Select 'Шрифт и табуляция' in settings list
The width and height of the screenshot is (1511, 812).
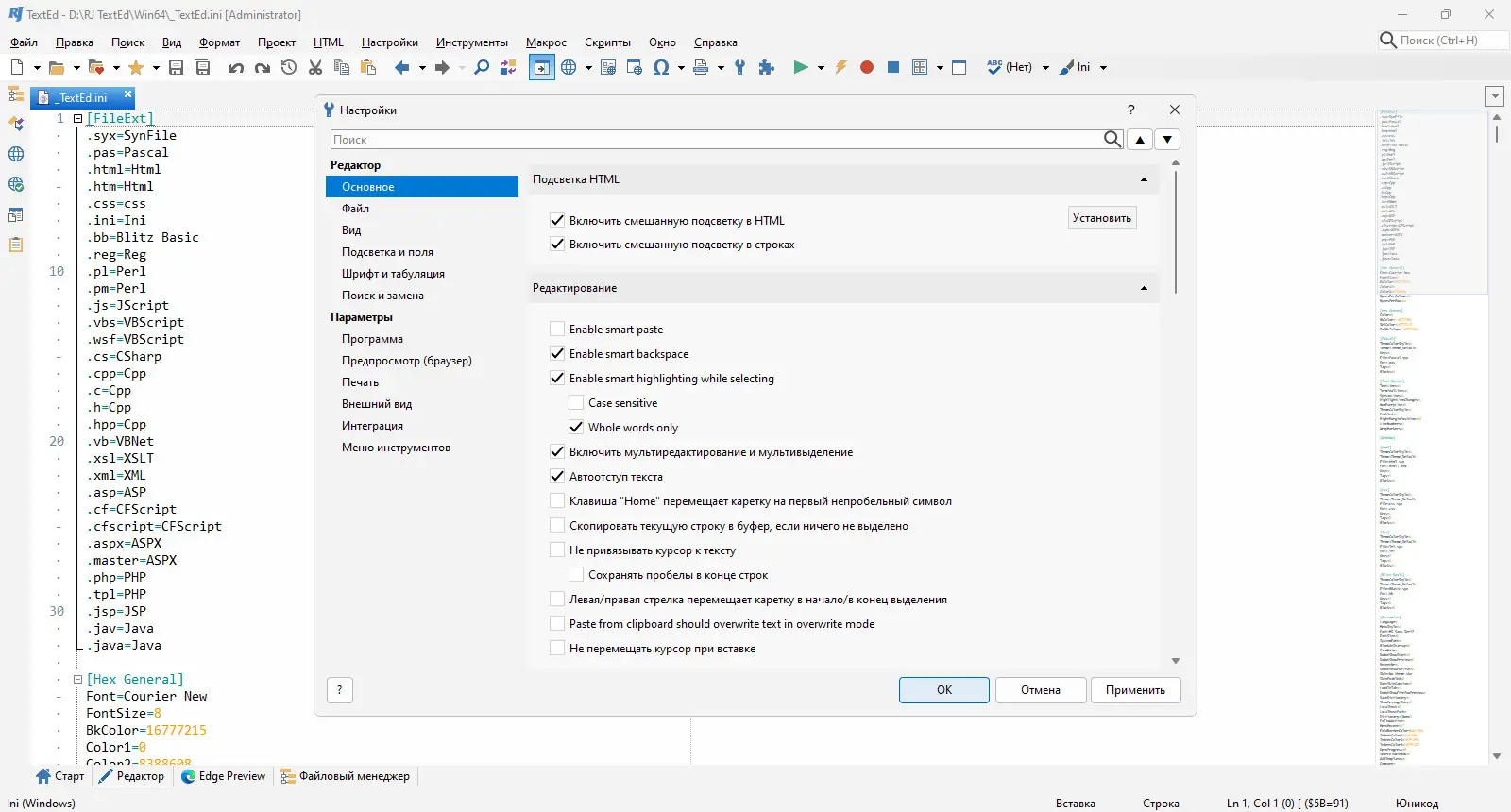coord(394,274)
